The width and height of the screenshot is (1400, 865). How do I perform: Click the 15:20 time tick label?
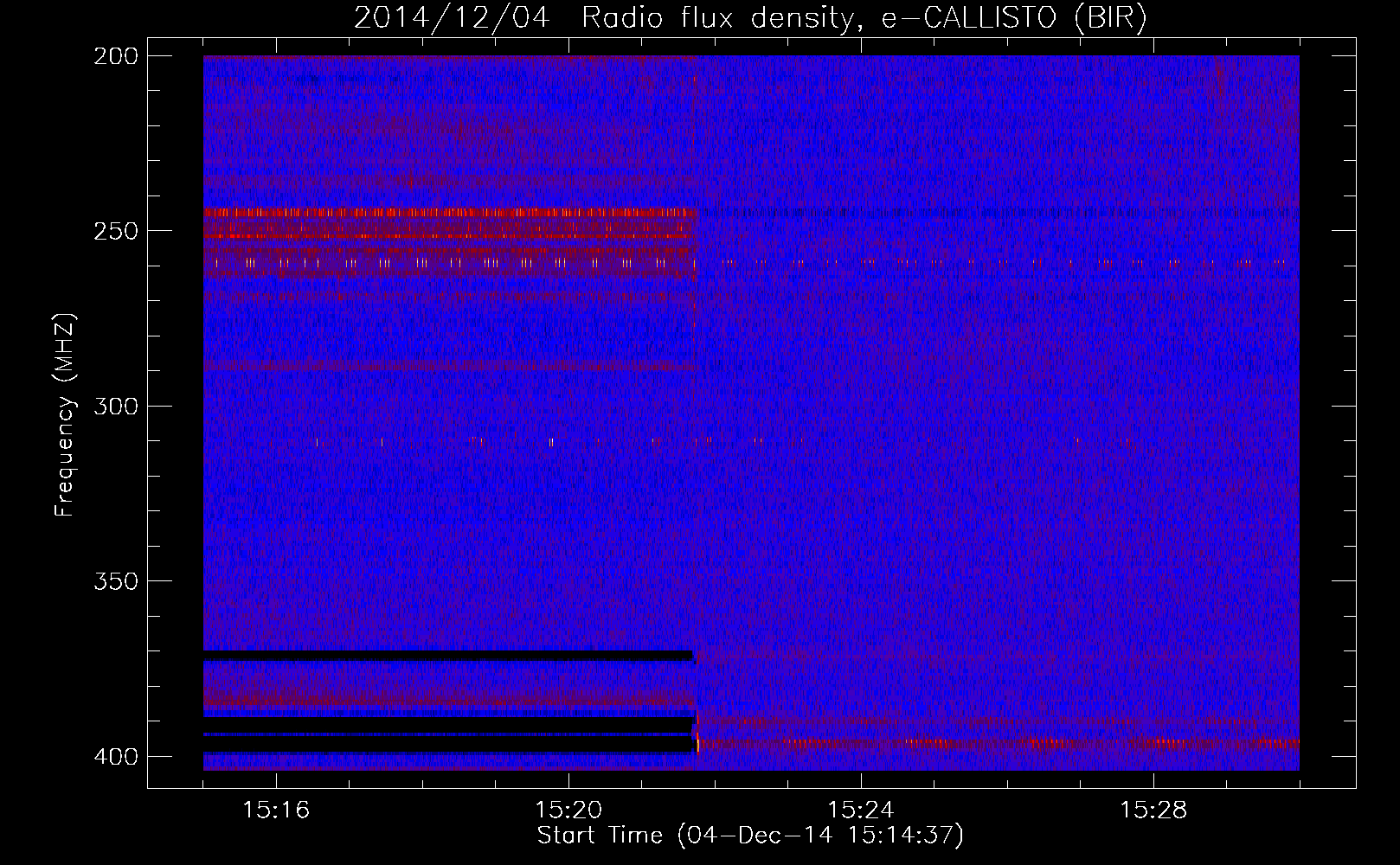568,811
